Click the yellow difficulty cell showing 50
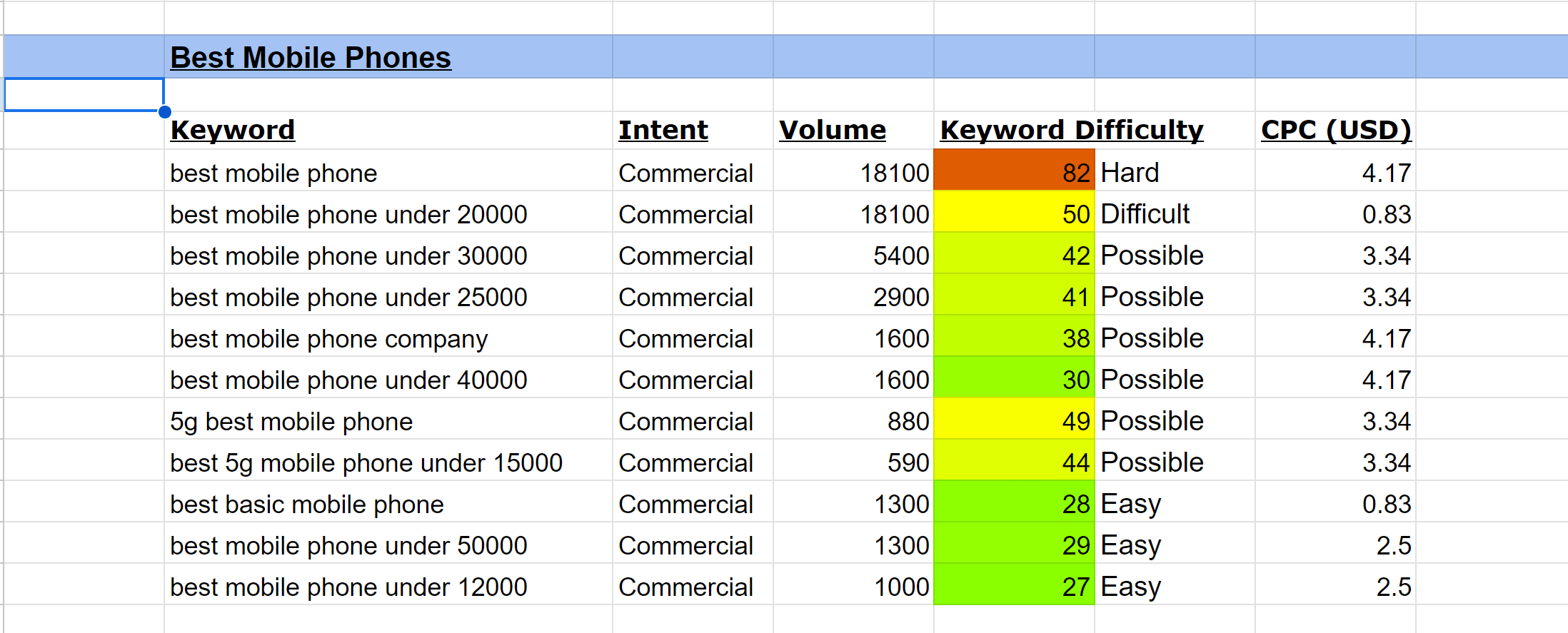This screenshot has height=633, width=1568. [x=1014, y=213]
